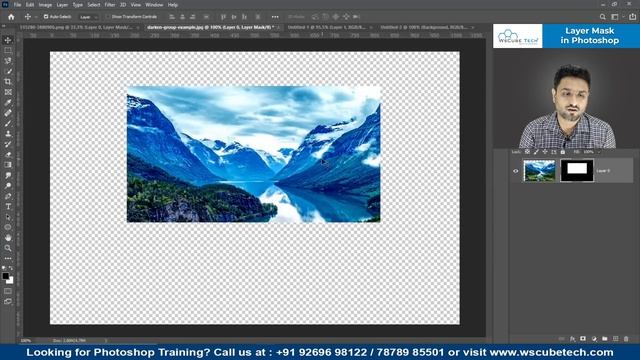The width and height of the screenshot is (640, 360).
Task: Hide Layer 0 with the eye icon
Action: (516, 171)
